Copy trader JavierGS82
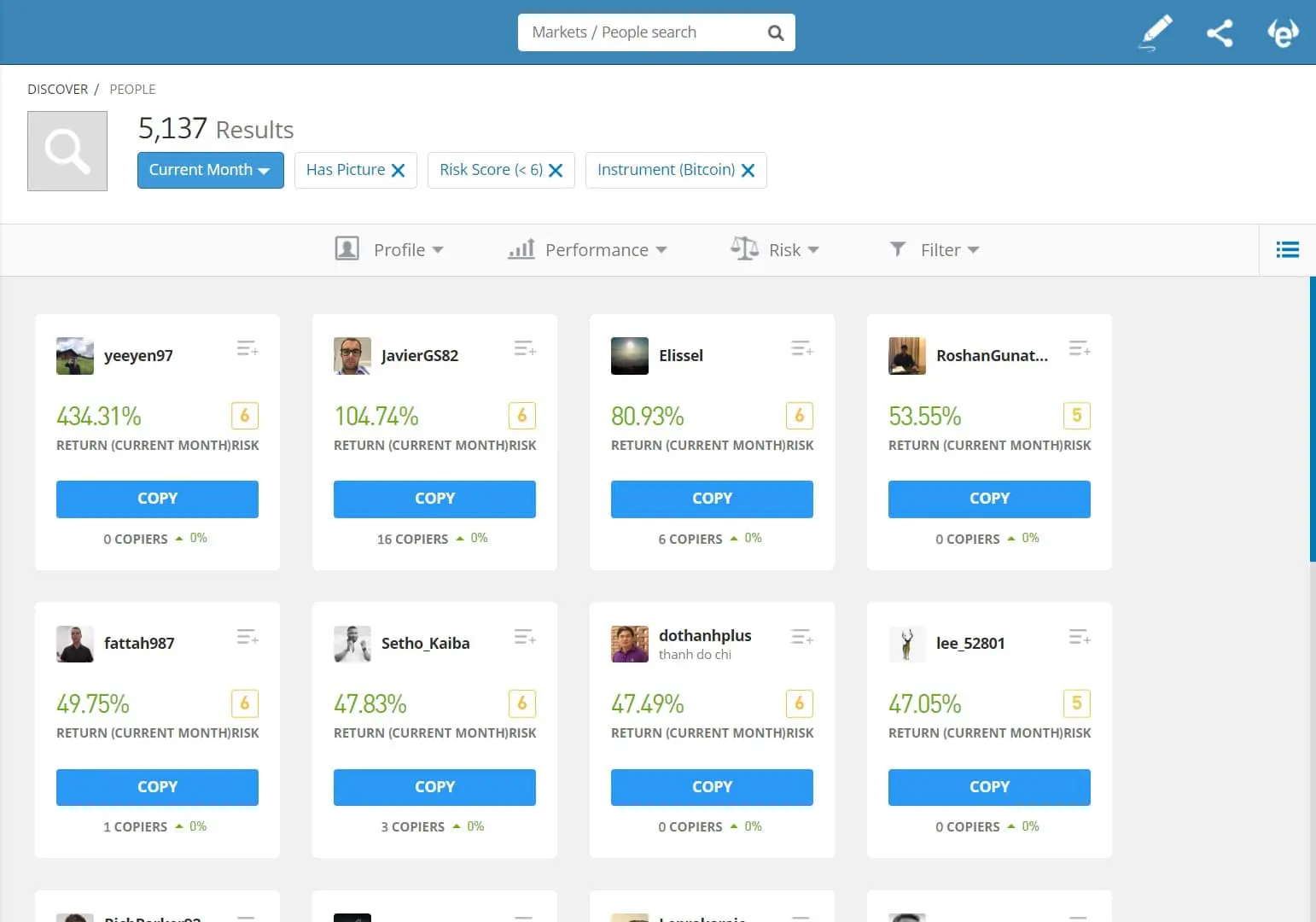 tap(434, 499)
